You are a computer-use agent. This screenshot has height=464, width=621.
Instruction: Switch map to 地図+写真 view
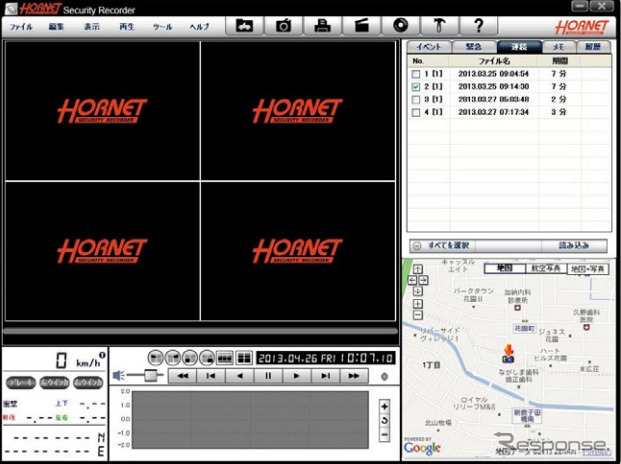click(588, 269)
